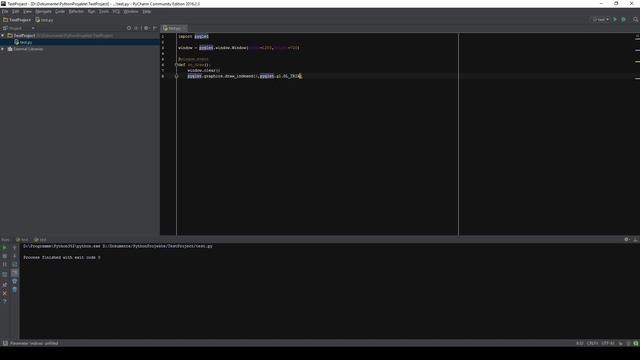
Task: Select External Libraries in project tree
Action: coord(28,49)
